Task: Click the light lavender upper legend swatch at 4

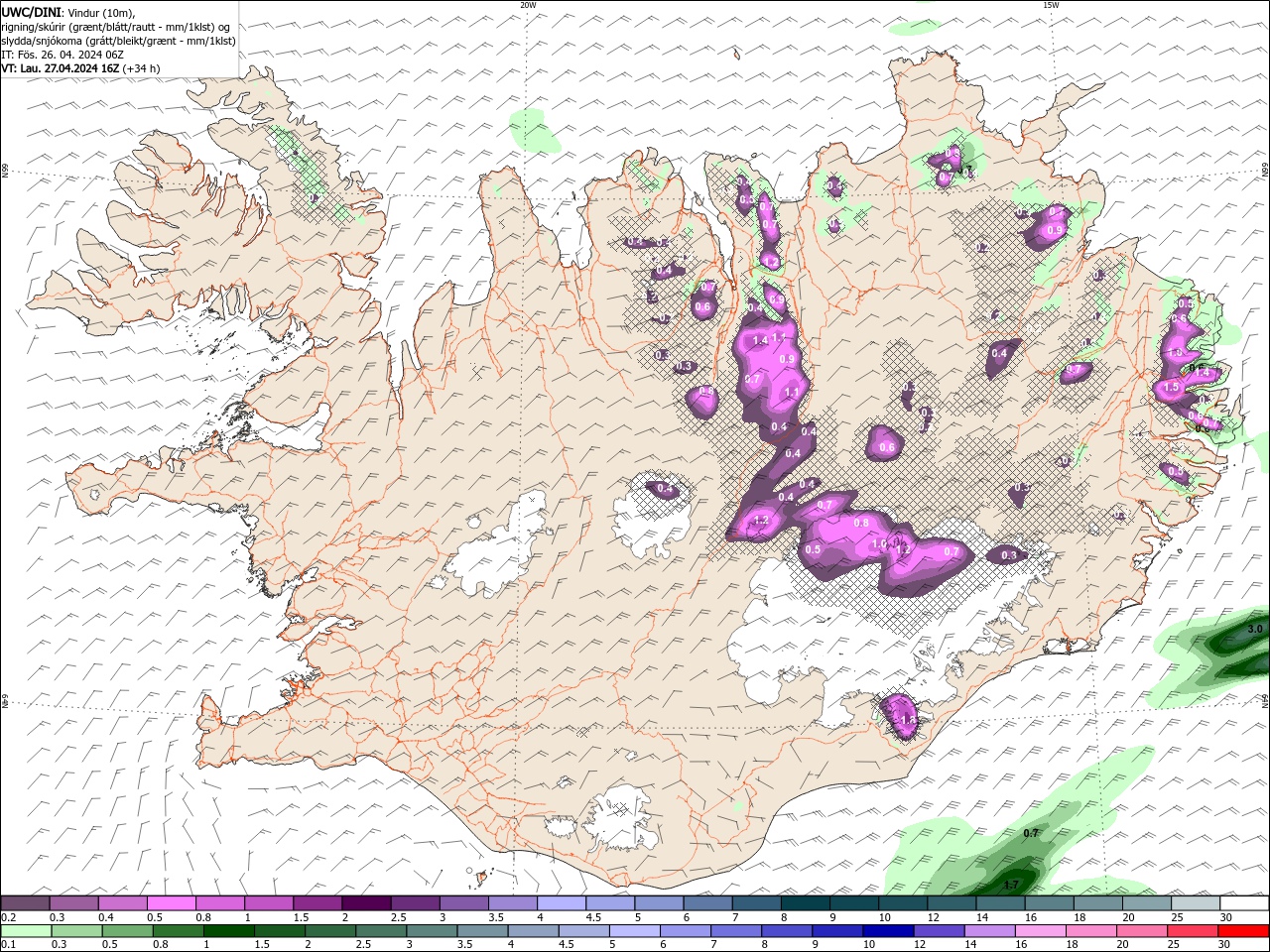Action: 562,903
